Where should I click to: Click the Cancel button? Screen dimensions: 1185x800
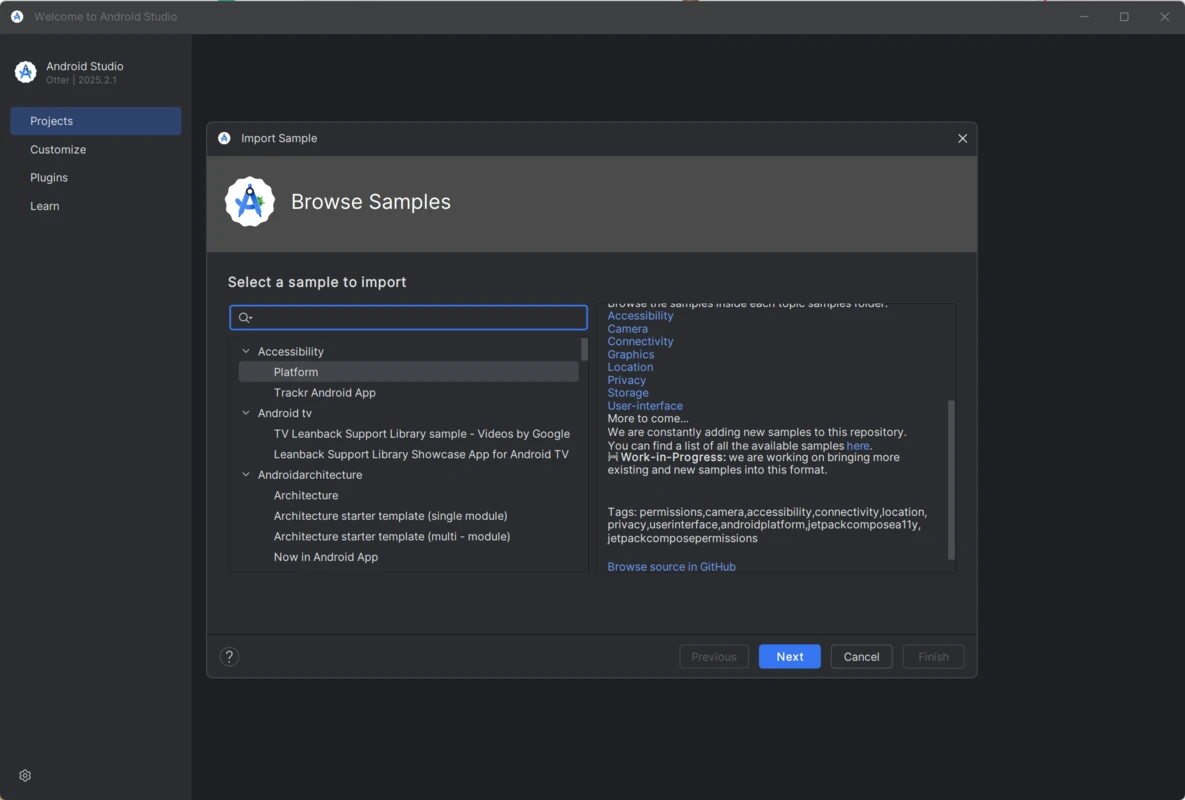click(862, 656)
